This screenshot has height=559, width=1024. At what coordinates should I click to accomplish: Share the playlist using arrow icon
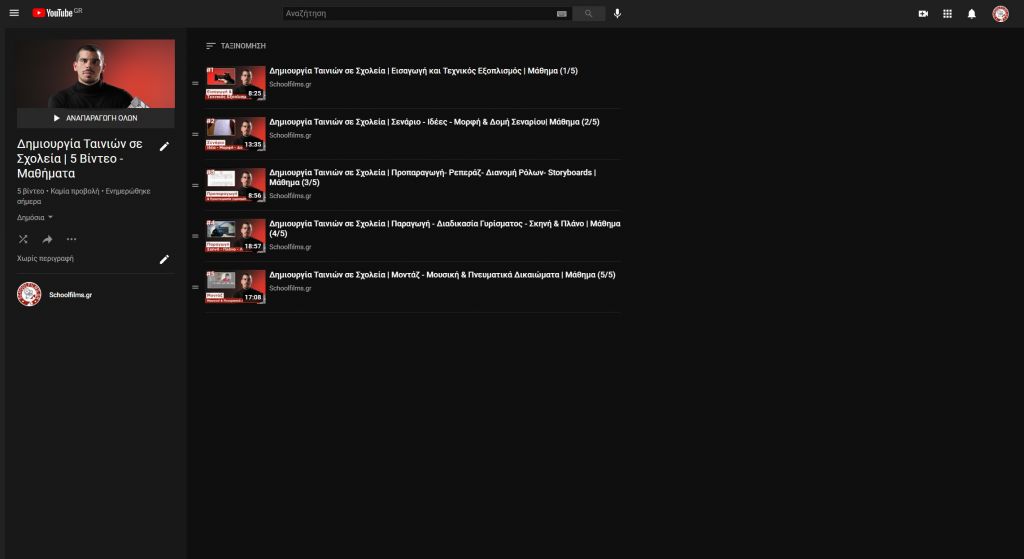tap(47, 239)
